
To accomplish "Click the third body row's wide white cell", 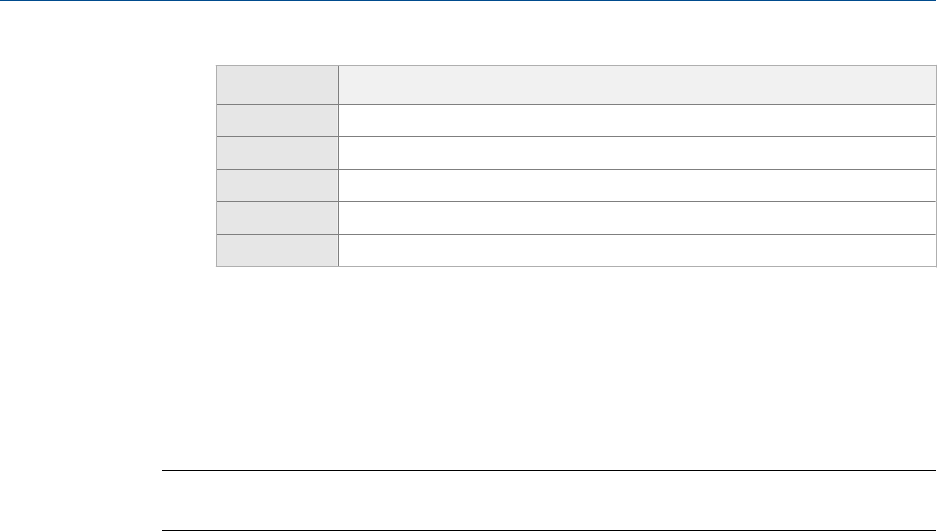I will click(x=630, y=186).
